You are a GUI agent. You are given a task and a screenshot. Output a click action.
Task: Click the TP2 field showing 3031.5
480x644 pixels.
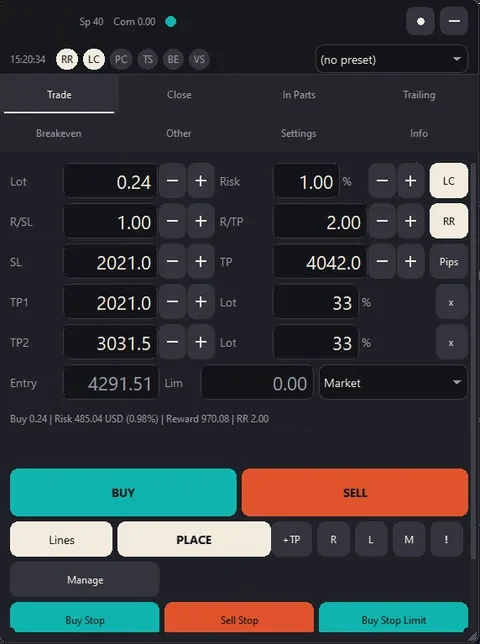110,342
